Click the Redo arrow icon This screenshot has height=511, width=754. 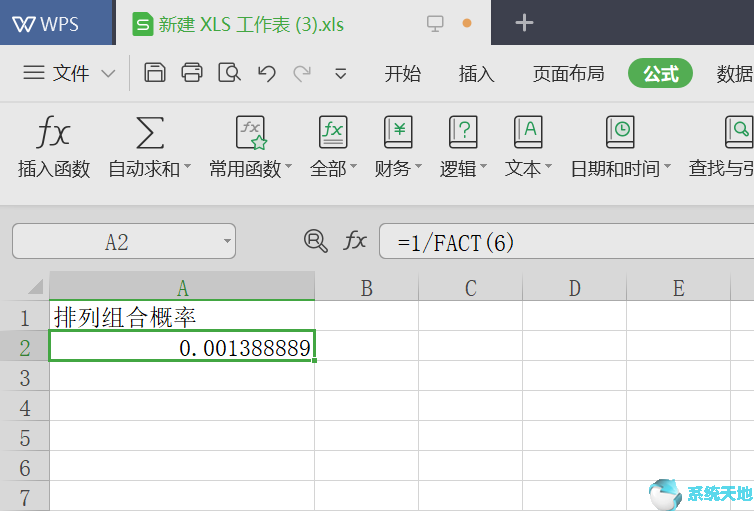point(302,74)
